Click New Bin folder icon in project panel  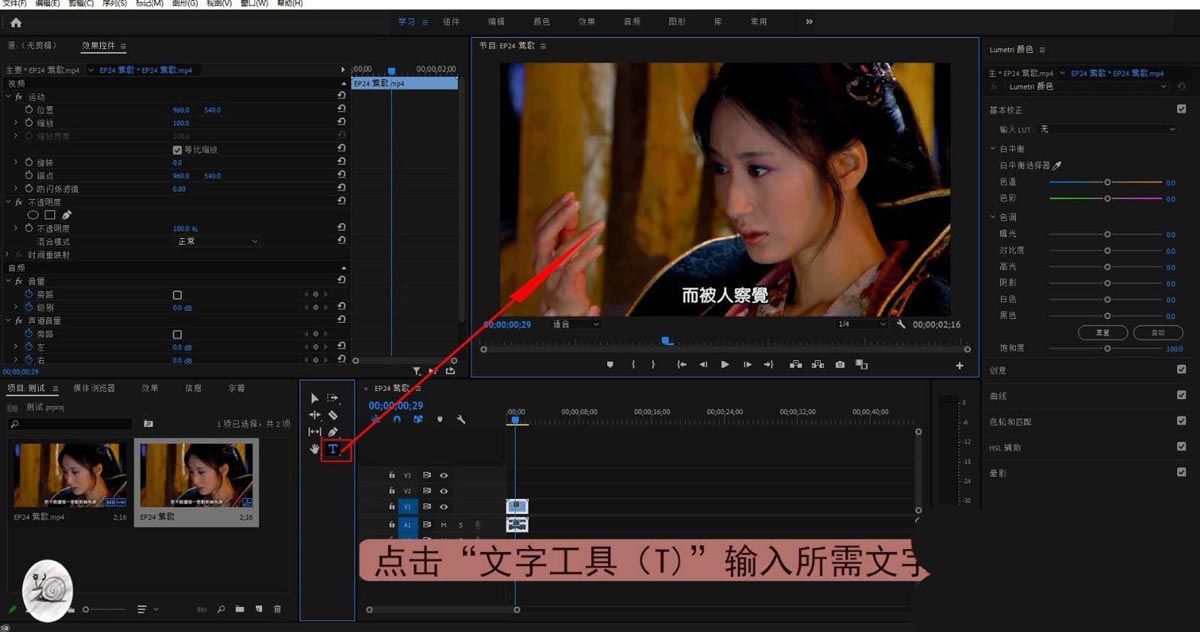pyautogui.click(x=240, y=608)
